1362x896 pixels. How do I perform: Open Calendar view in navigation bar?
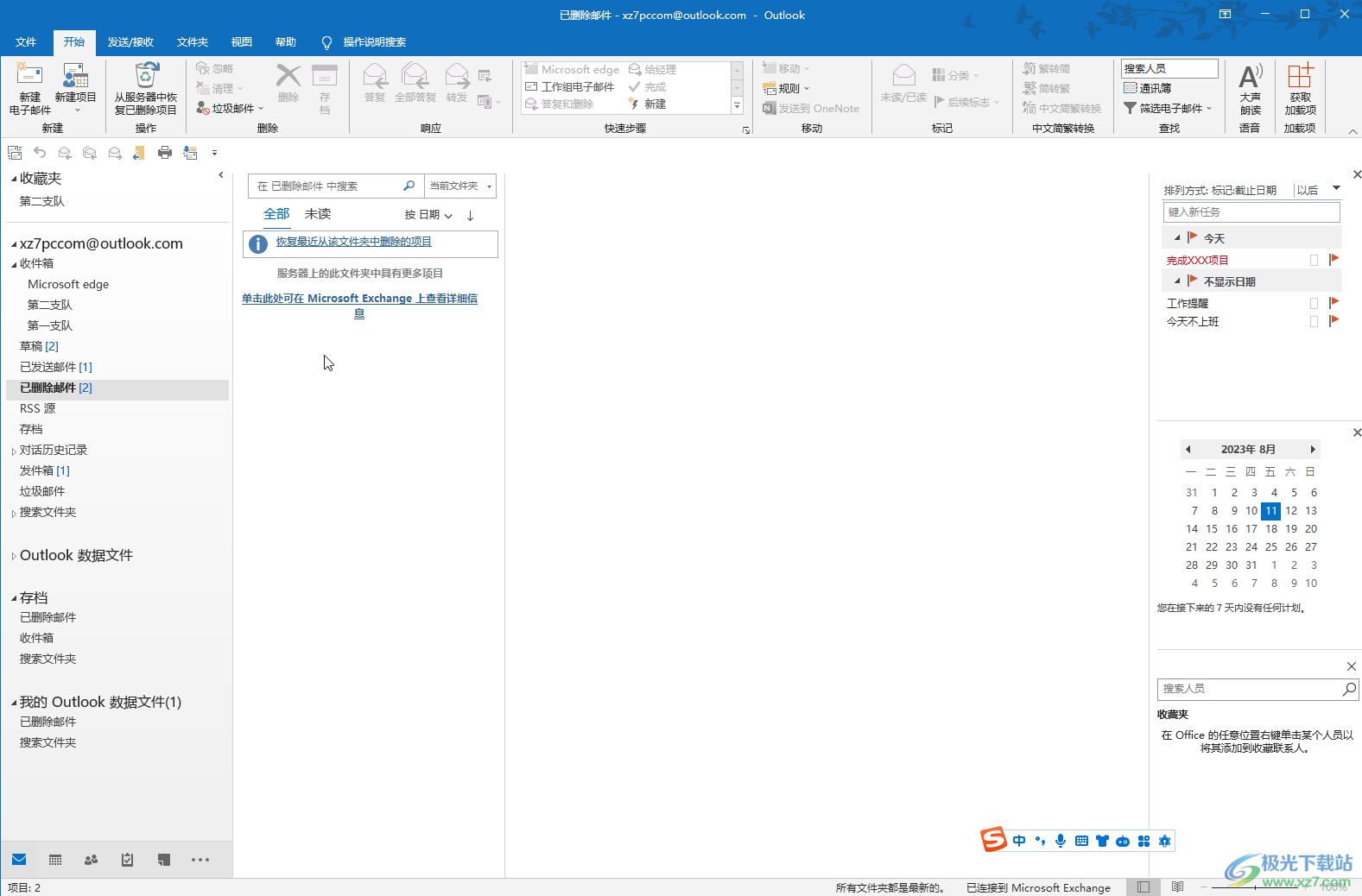(55, 860)
